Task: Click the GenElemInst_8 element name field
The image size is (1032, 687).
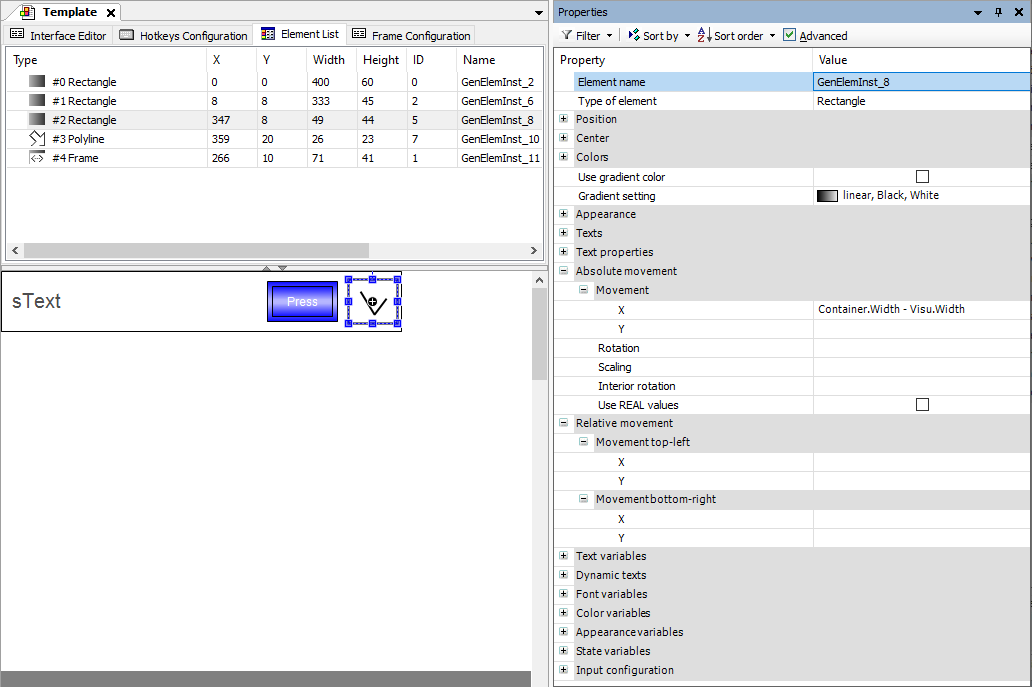Action: (x=920, y=81)
